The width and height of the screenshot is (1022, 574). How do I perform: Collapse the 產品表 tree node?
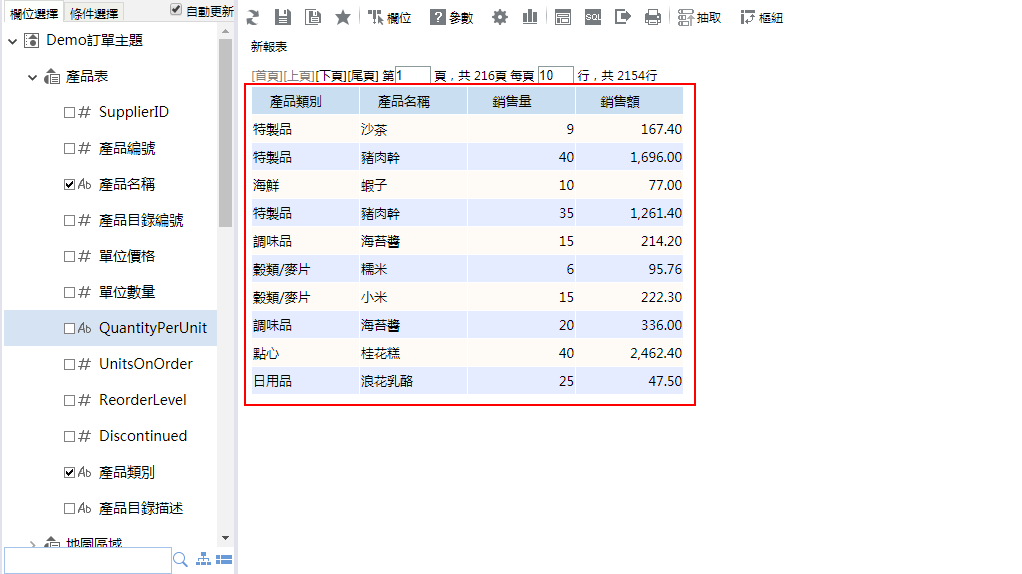tap(33, 77)
